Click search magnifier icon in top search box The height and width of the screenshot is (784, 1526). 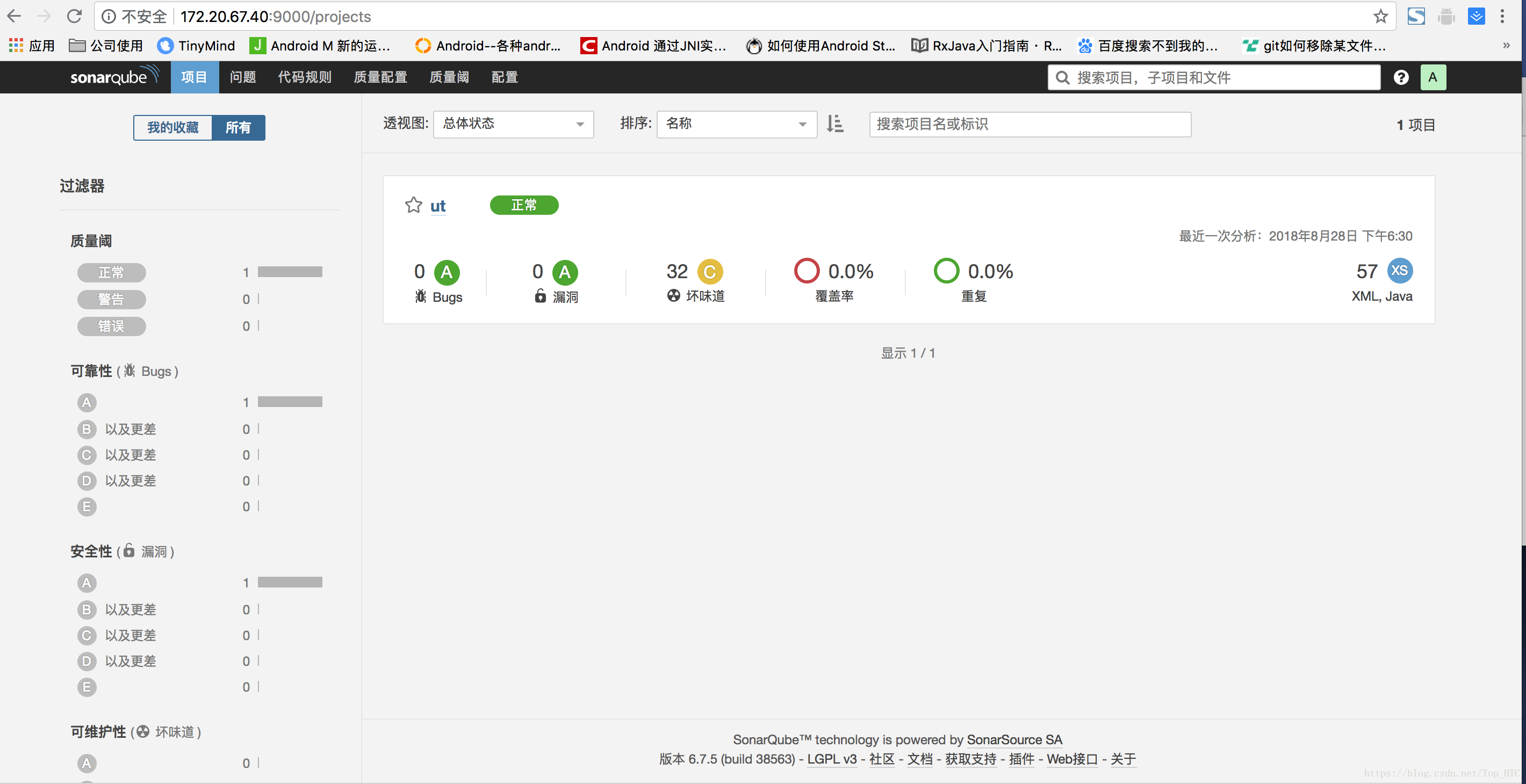[1063, 77]
